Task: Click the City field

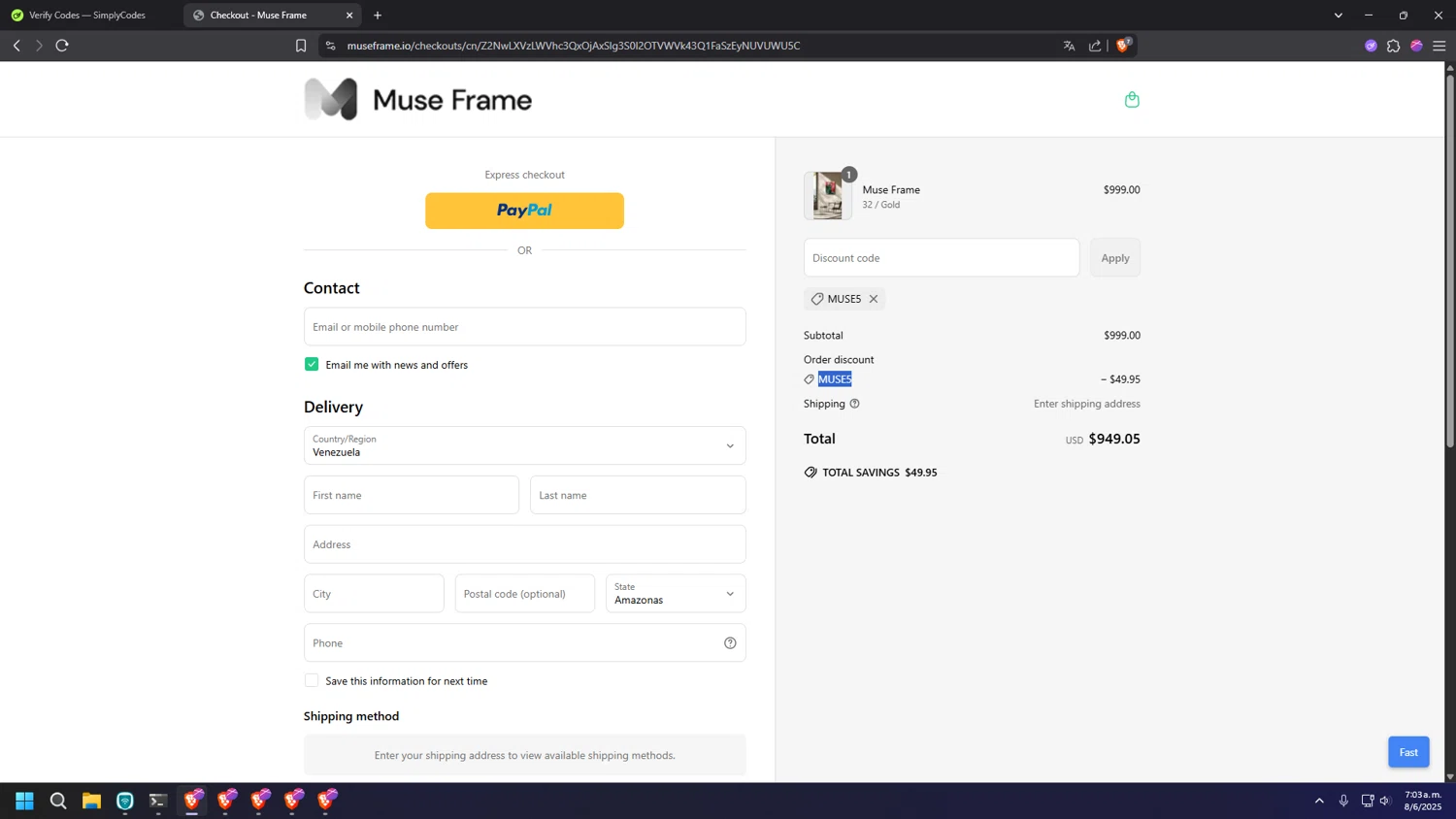Action: click(x=374, y=593)
